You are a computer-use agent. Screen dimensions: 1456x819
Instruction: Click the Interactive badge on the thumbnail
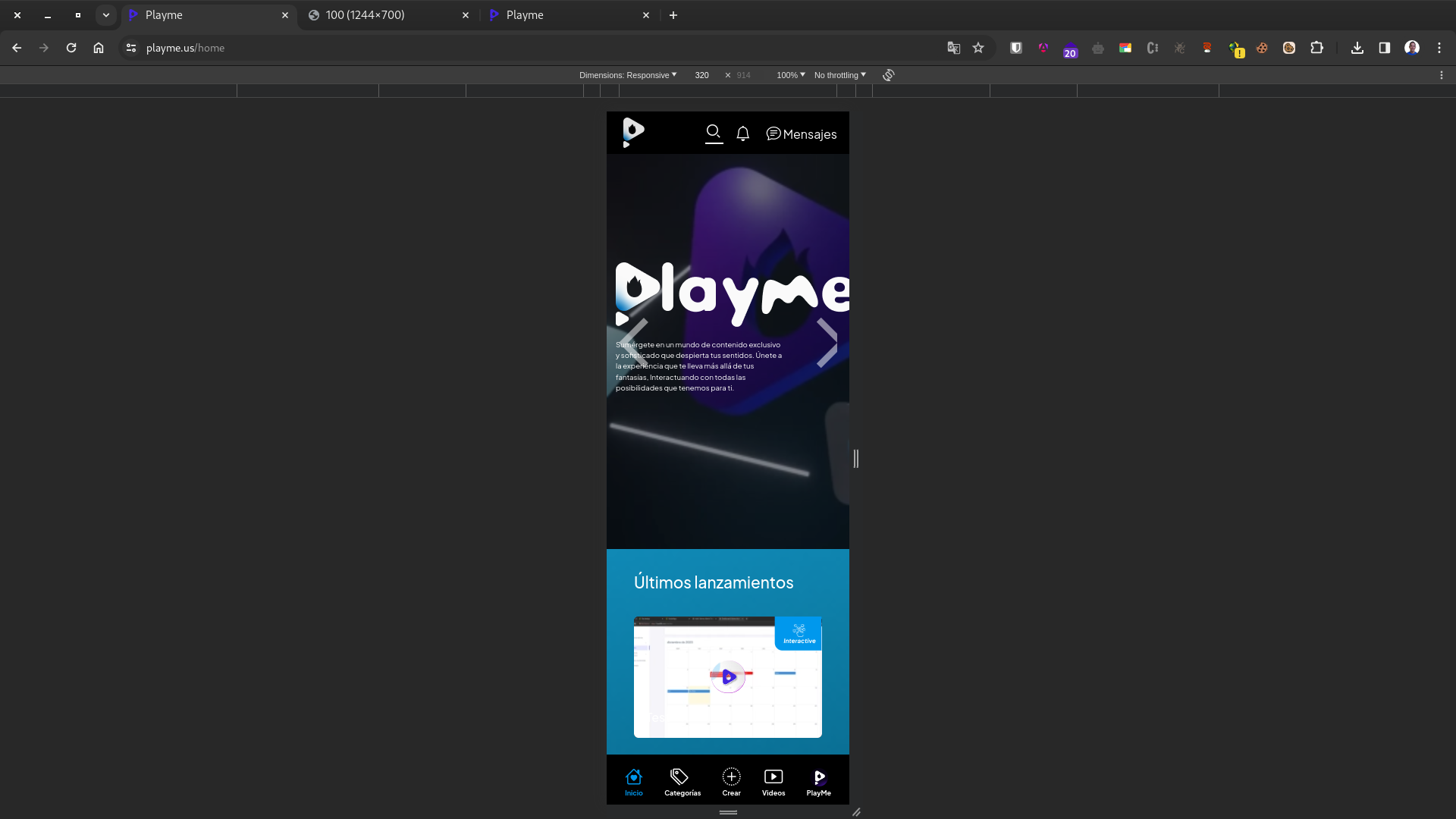tap(798, 634)
